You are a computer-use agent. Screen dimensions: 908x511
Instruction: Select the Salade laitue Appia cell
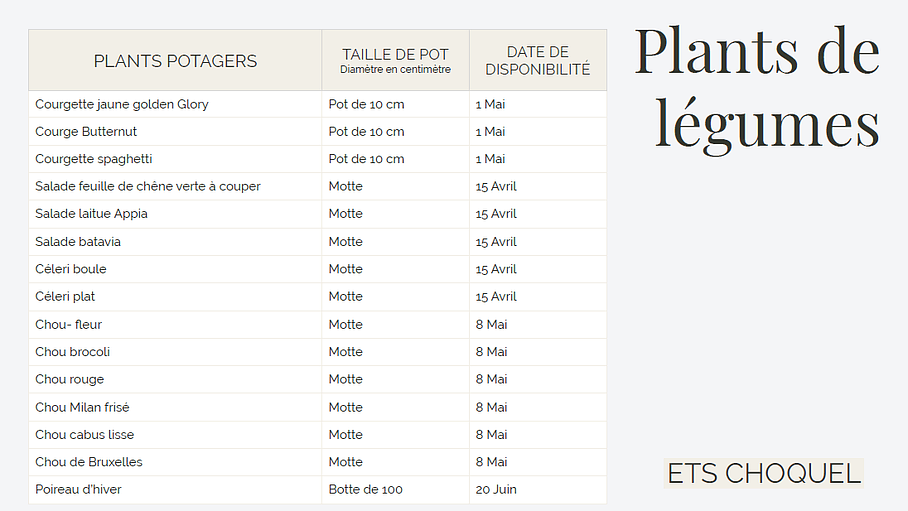point(91,214)
